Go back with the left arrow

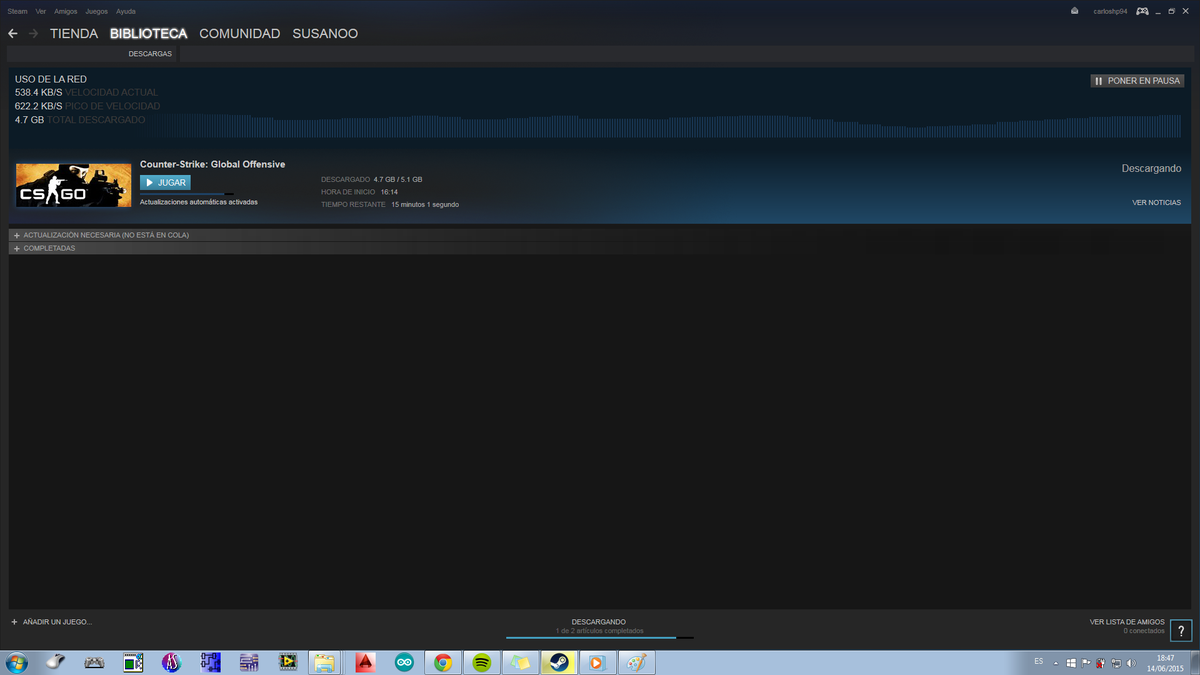13,34
